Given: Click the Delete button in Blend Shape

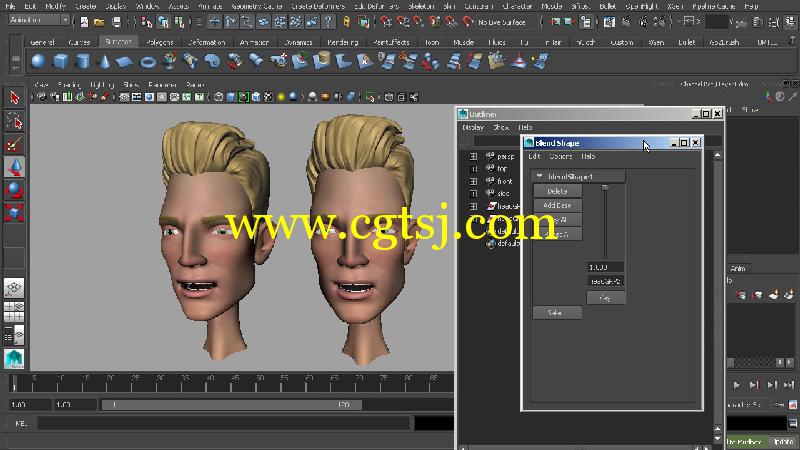Looking at the screenshot, I should pyautogui.click(x=557, y=191).
